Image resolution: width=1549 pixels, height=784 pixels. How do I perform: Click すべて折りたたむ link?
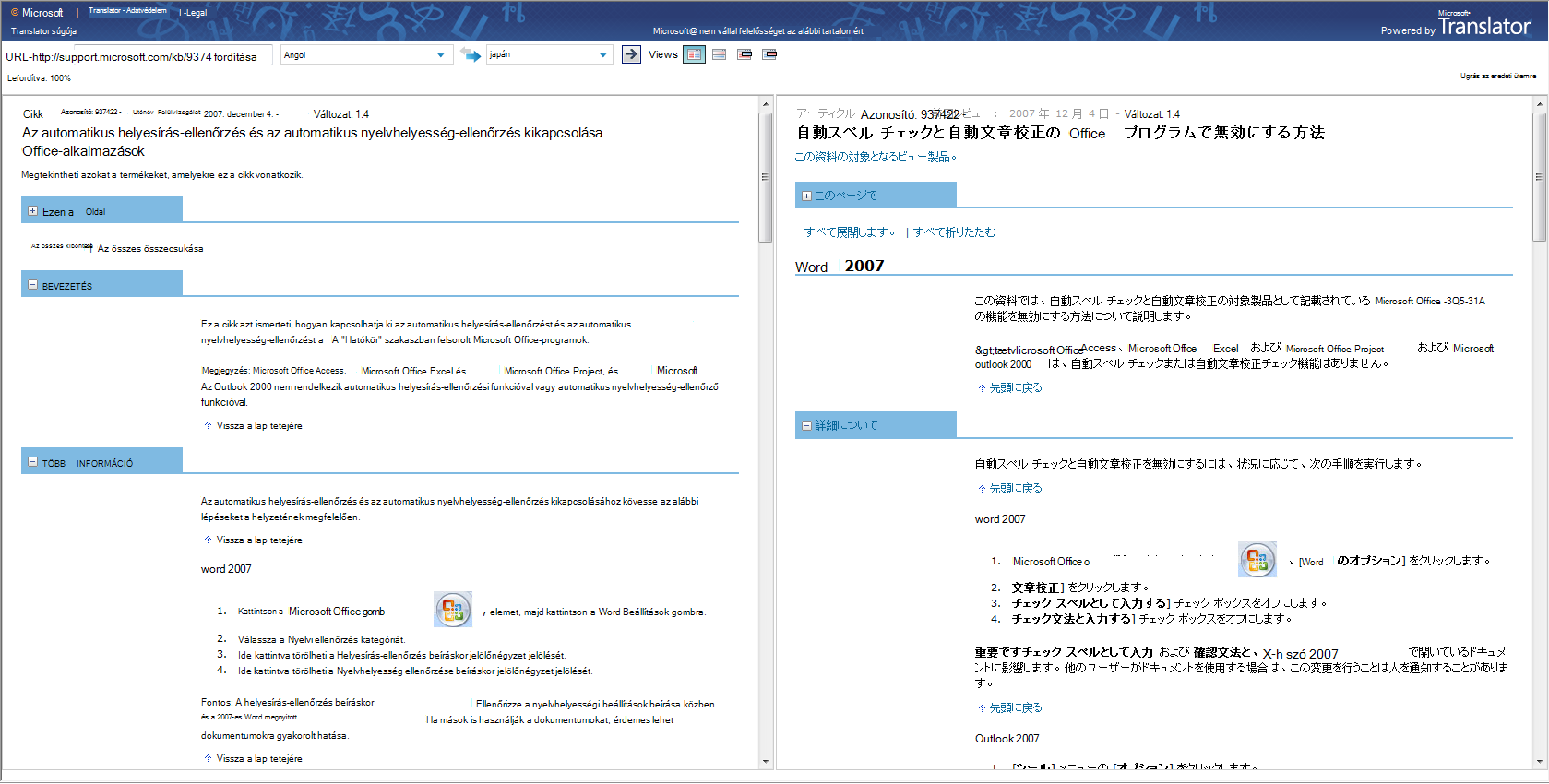click(954, 232)
